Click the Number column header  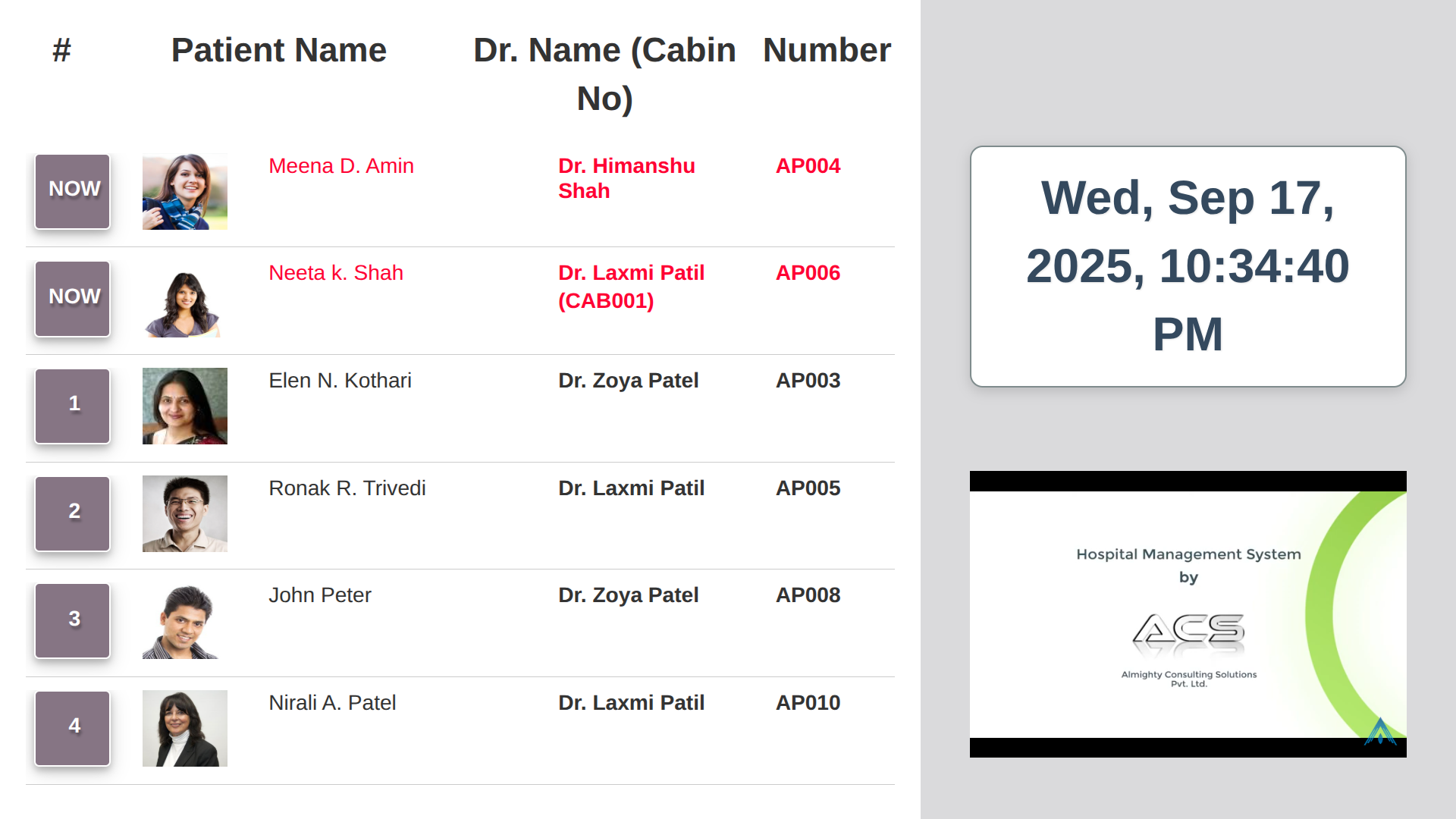tap(827, 51)
